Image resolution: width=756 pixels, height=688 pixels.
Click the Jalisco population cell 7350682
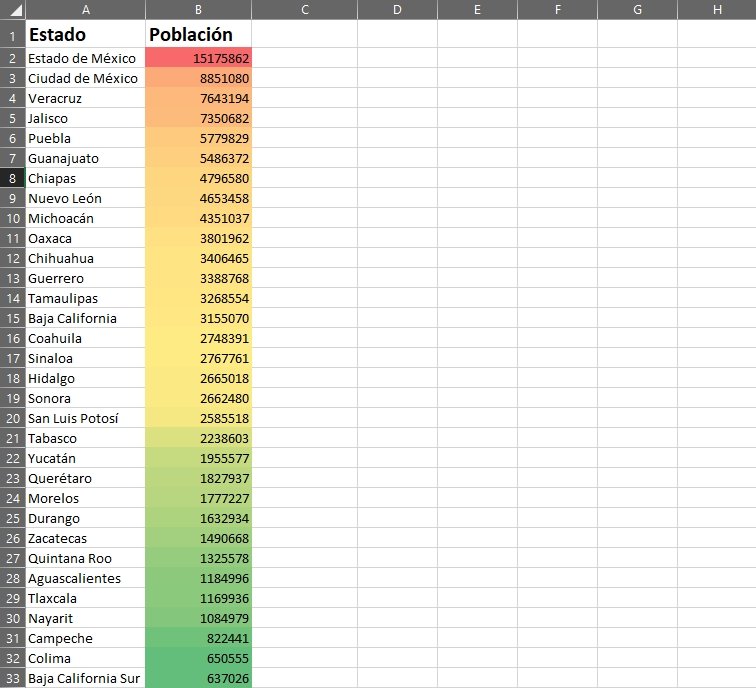coord(198,118)
